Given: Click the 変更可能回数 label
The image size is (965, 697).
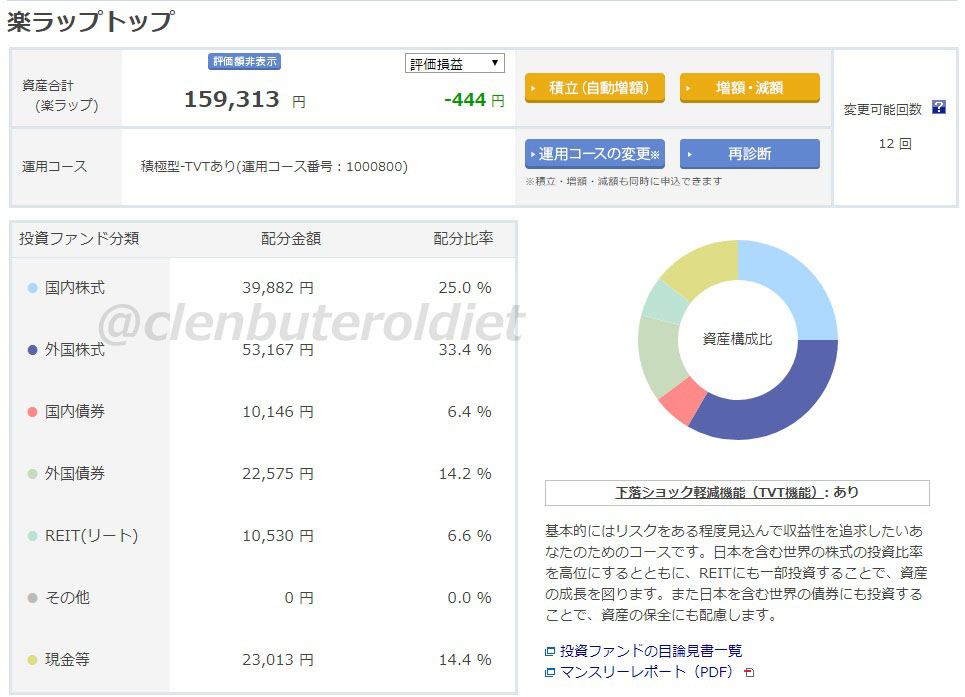Looking at the screenshot, I should [x=883, y=110].
